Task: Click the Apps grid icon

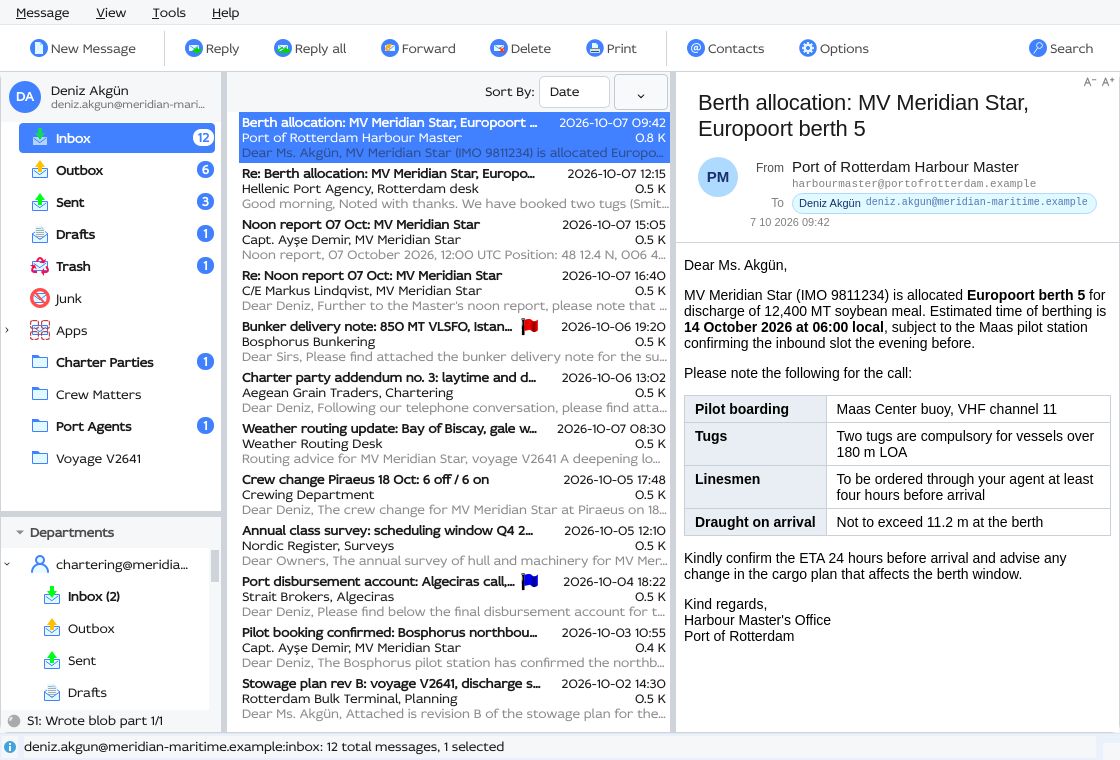Action: pyautogui.click(x=40, y=330)
